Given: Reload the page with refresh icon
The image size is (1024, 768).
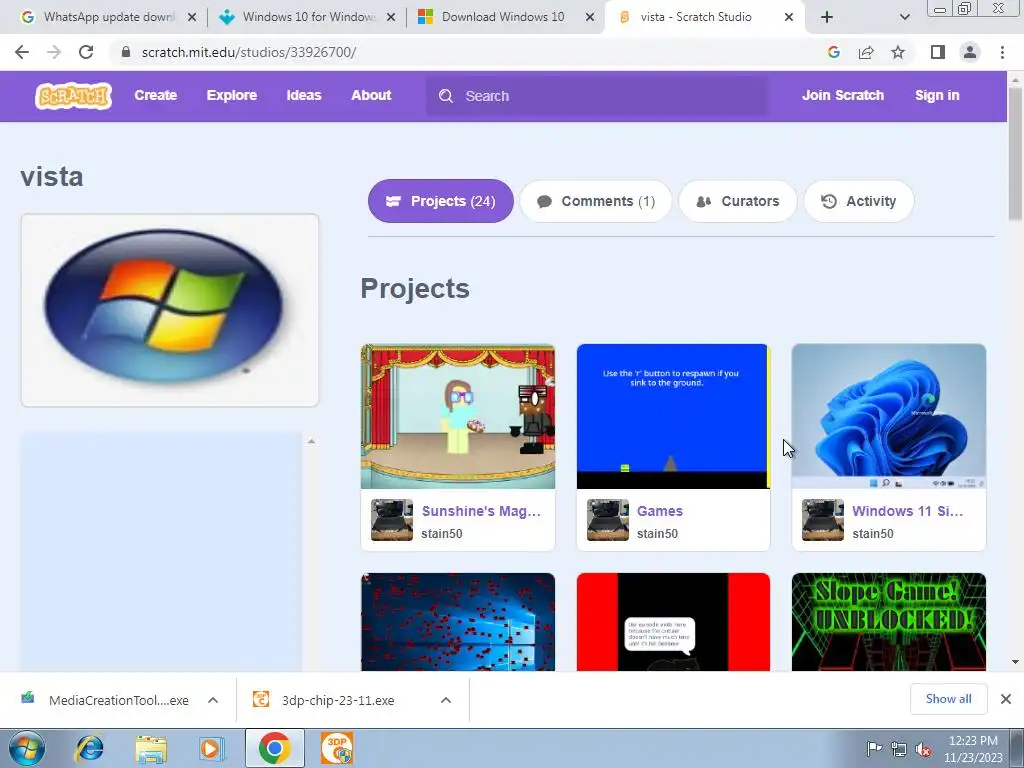Looking at the screenshot, I should (x=86, y=52).
